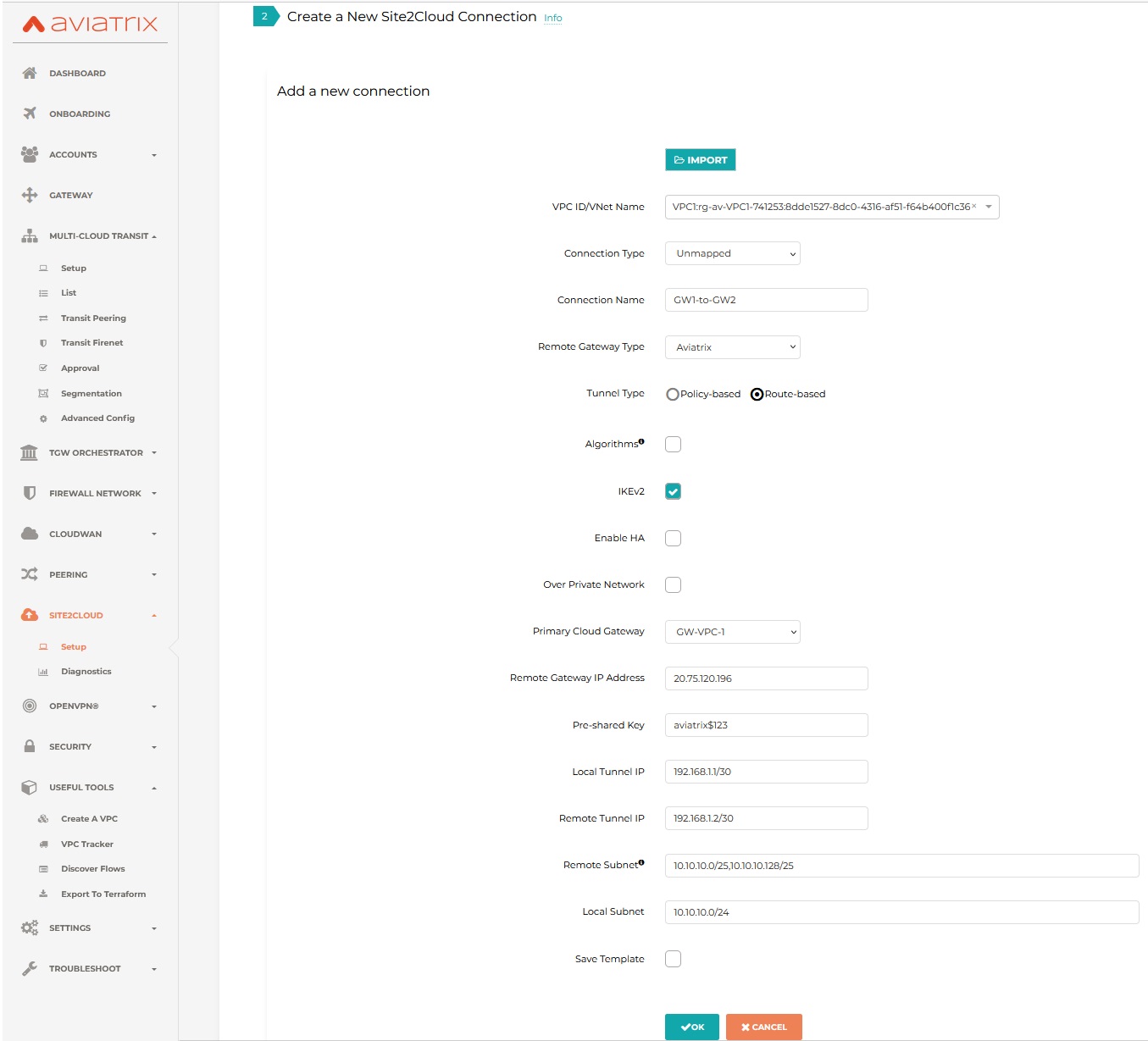Open the Primary Cloud Gateway dropdown
1148x1041 pixels.
pyautogui.click(x=733, y=632)
